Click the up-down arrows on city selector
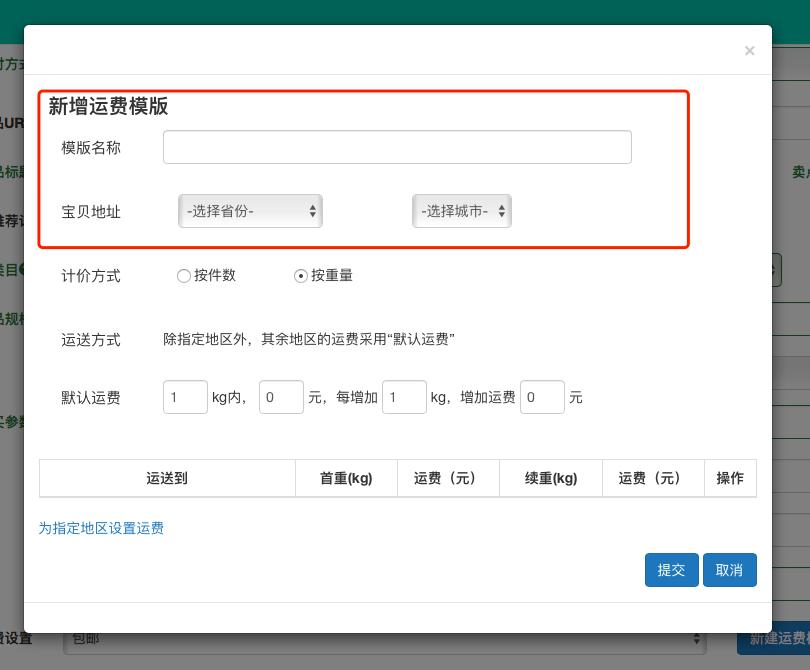This screenshot has height=670, width=810. click(x=500, y=211)
